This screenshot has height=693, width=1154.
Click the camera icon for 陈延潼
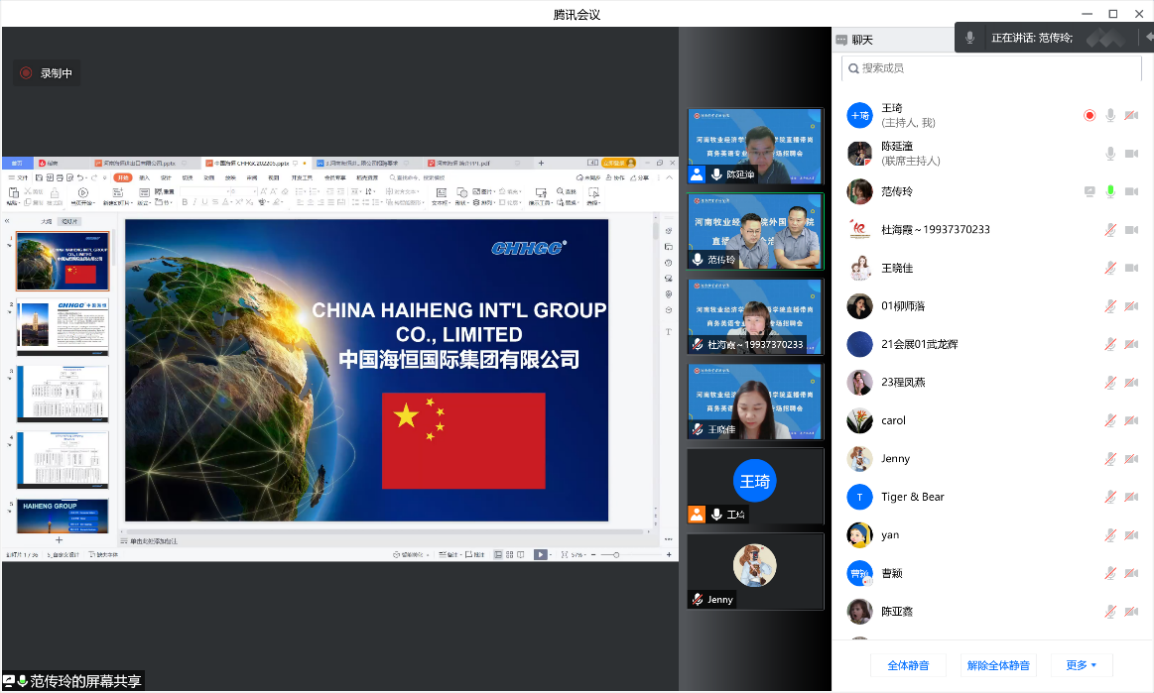[x=1131, y=154]
